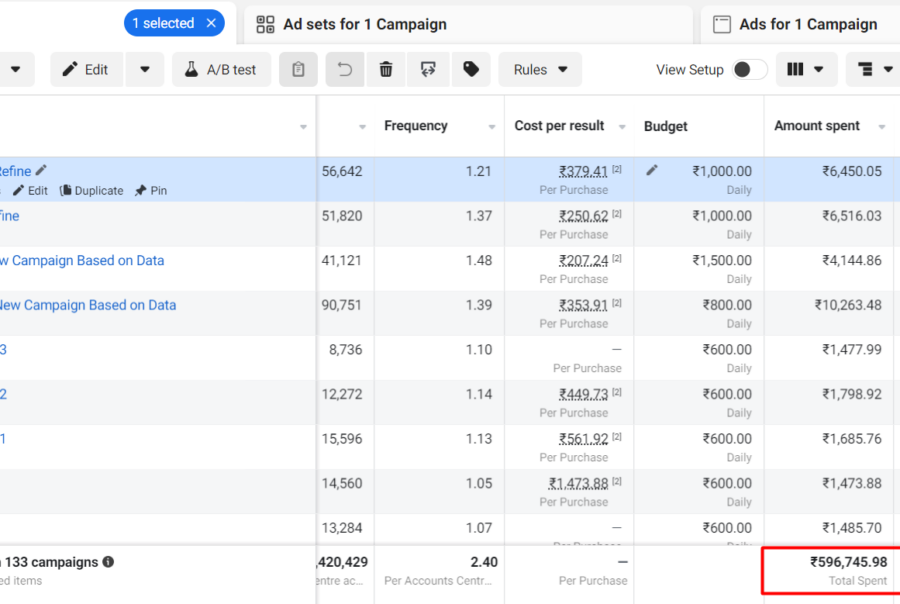
Task: Expand the dropdown arrow next to Edit
Action: click(x=145, y=70)
